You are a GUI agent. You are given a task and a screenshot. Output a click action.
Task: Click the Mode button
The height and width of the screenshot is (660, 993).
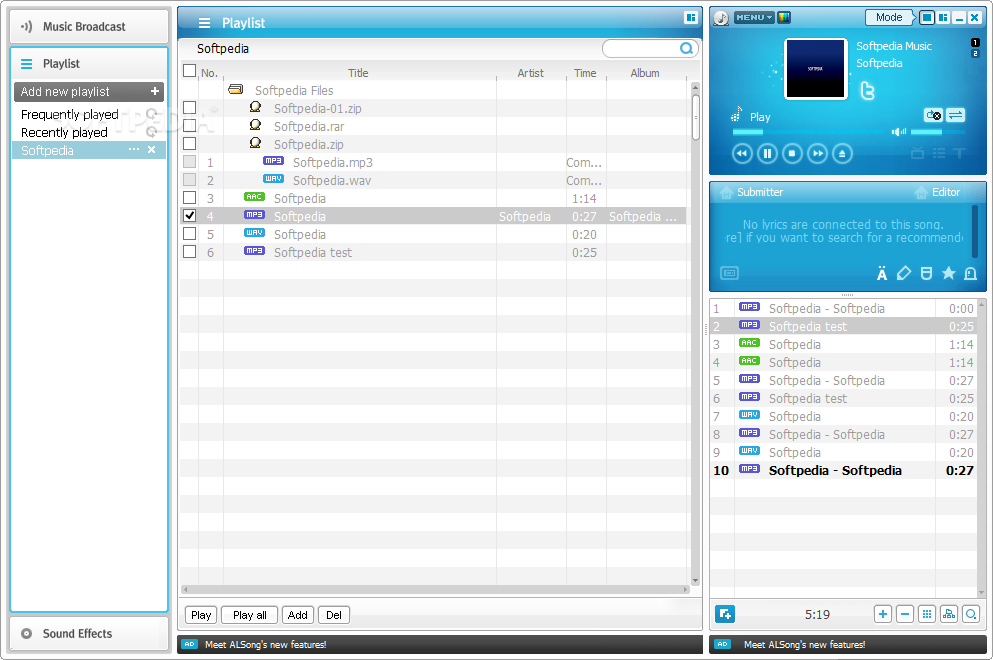click(890, 18)
